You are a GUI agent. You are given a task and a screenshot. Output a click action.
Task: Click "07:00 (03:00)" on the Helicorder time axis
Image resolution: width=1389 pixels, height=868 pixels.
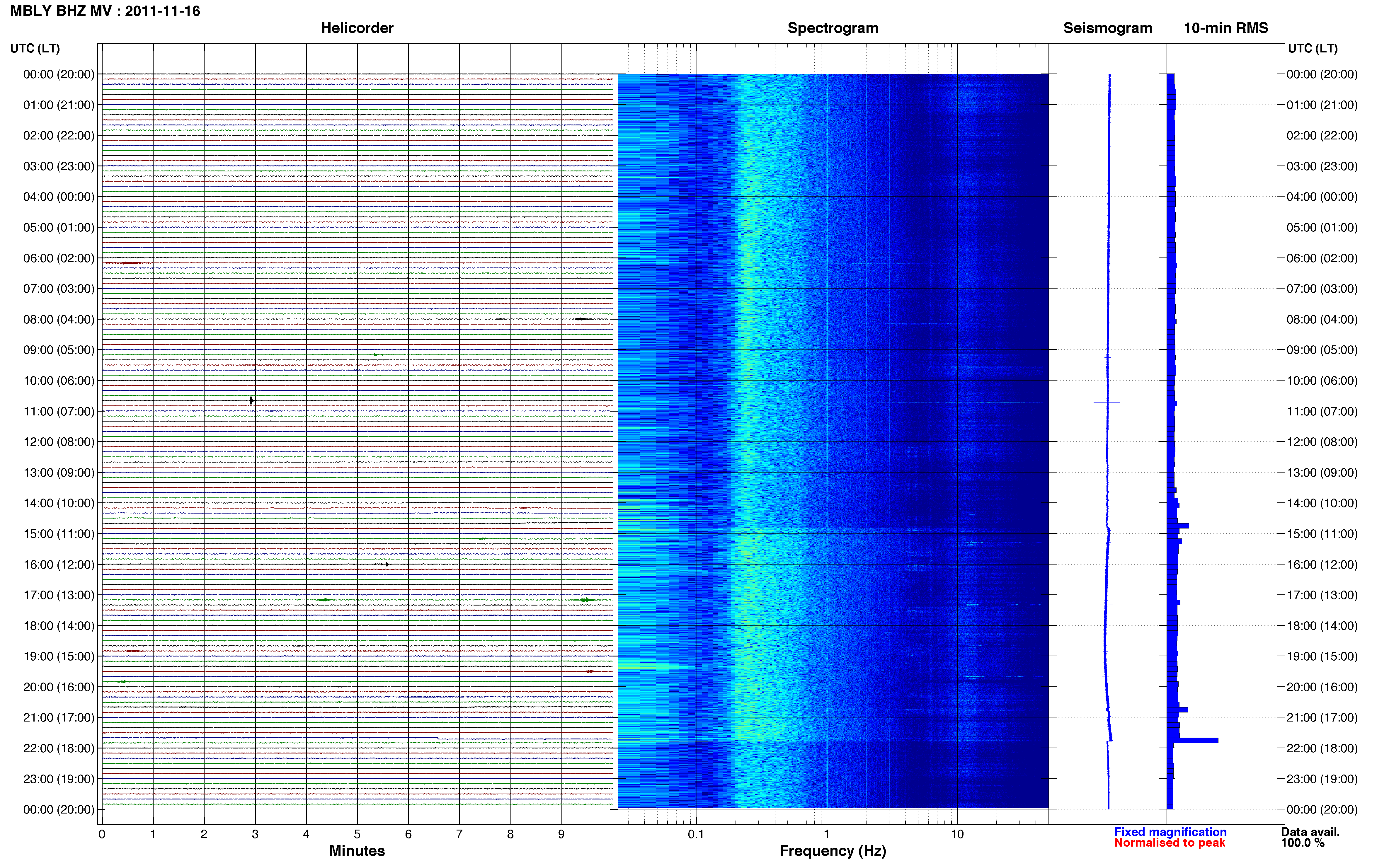[59, 289]
